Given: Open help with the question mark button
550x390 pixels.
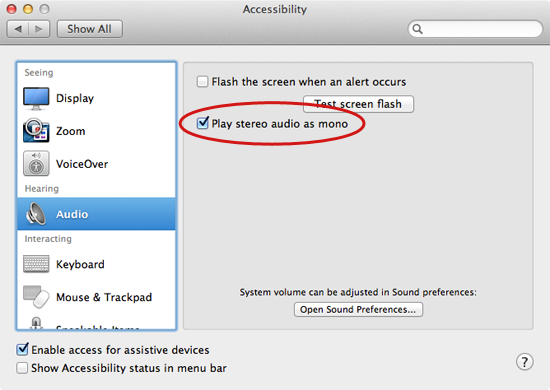Looking at the screenshot, I should click(x=525, y=362).
